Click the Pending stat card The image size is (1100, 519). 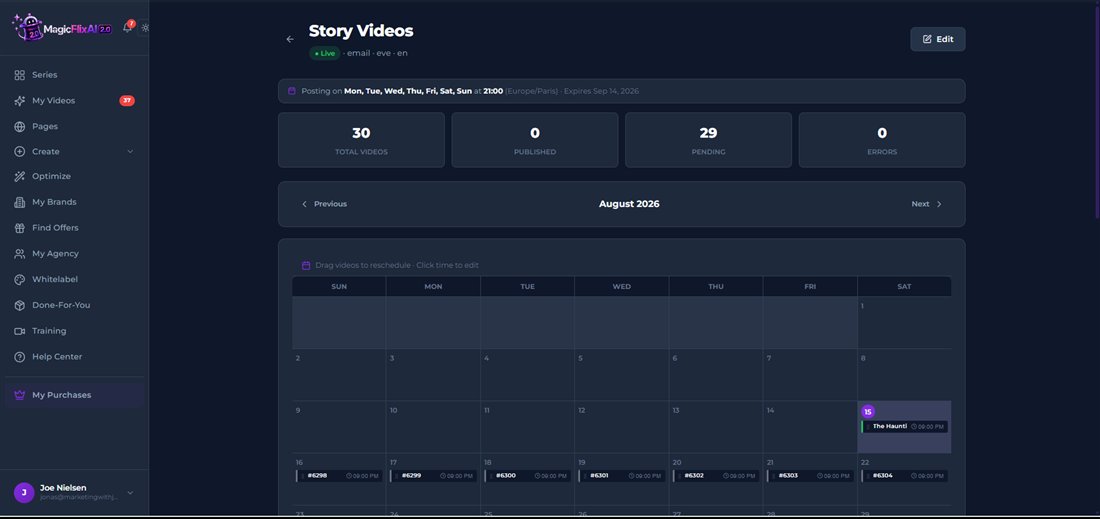[708, 140]
